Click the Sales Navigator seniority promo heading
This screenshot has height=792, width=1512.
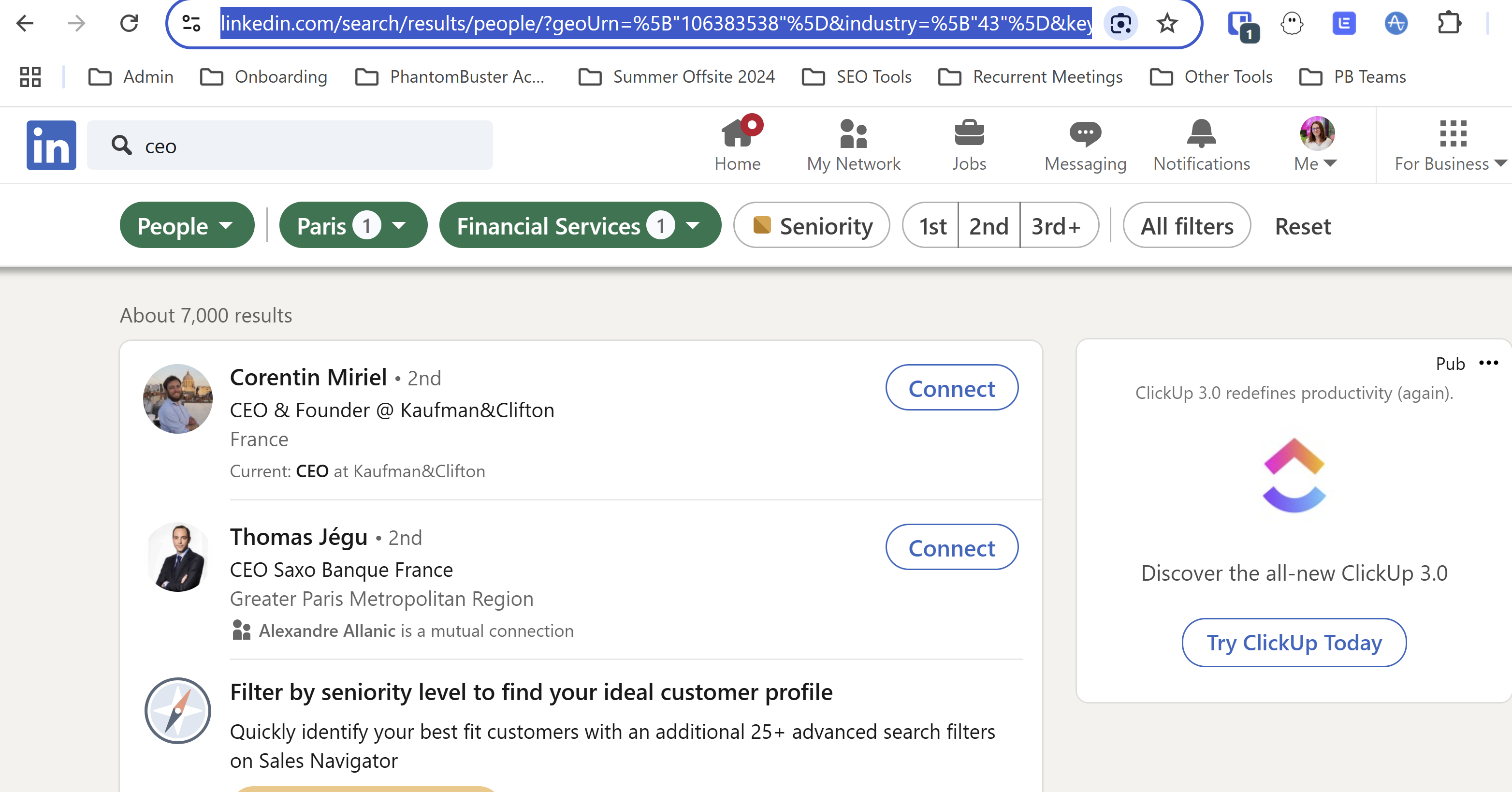click(x=531, y=693)
